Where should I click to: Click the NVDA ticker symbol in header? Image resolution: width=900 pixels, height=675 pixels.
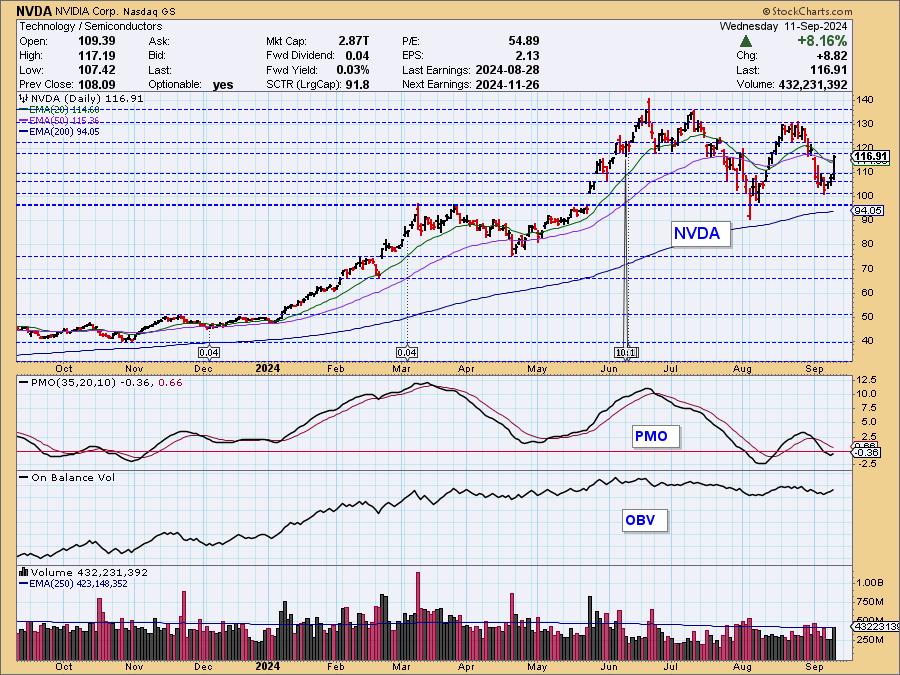pyautogui.click(x=34, y=11)
